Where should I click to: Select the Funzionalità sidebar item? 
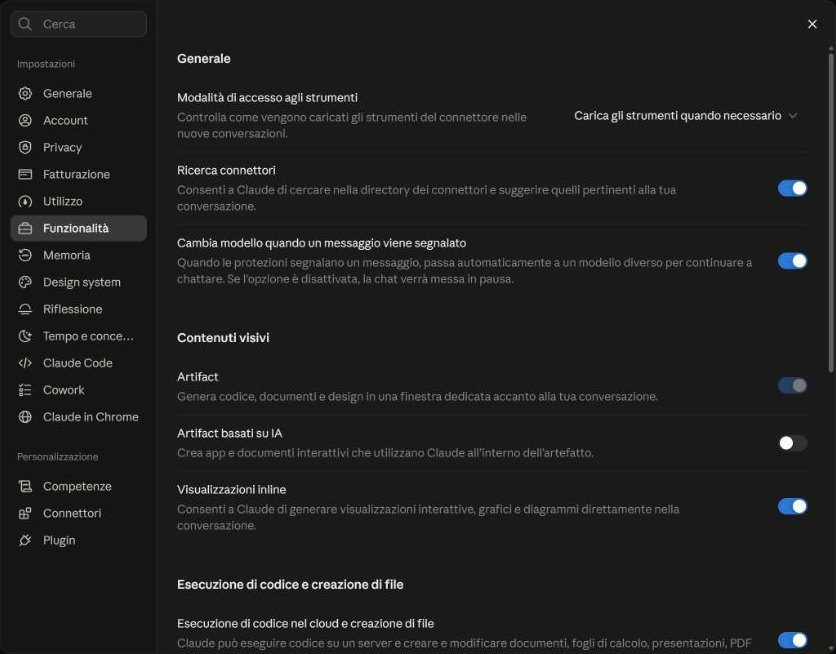pos(78,228)
